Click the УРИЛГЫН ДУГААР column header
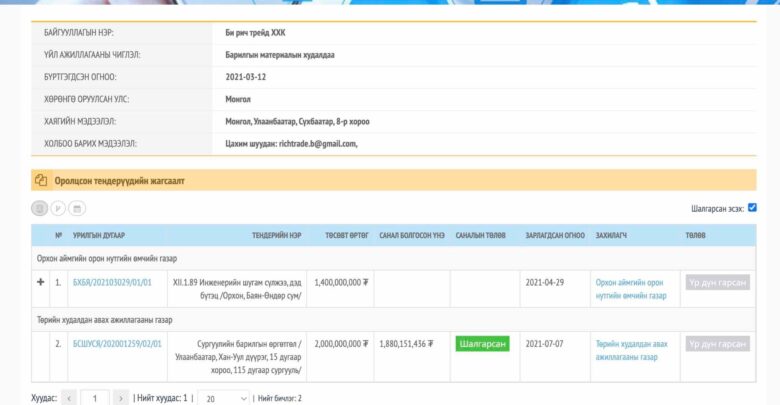The image size is (780, 405). [x=99, y=236]
